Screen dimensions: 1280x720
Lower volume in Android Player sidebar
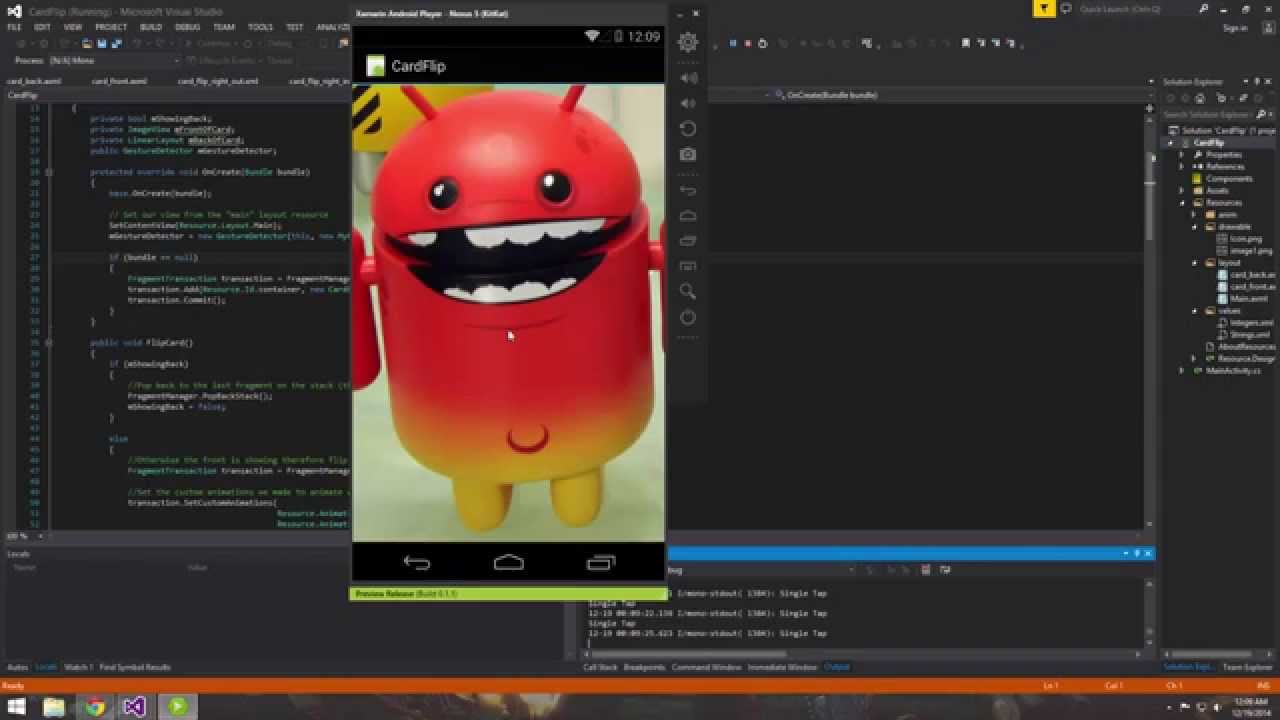tap(687, 103)
